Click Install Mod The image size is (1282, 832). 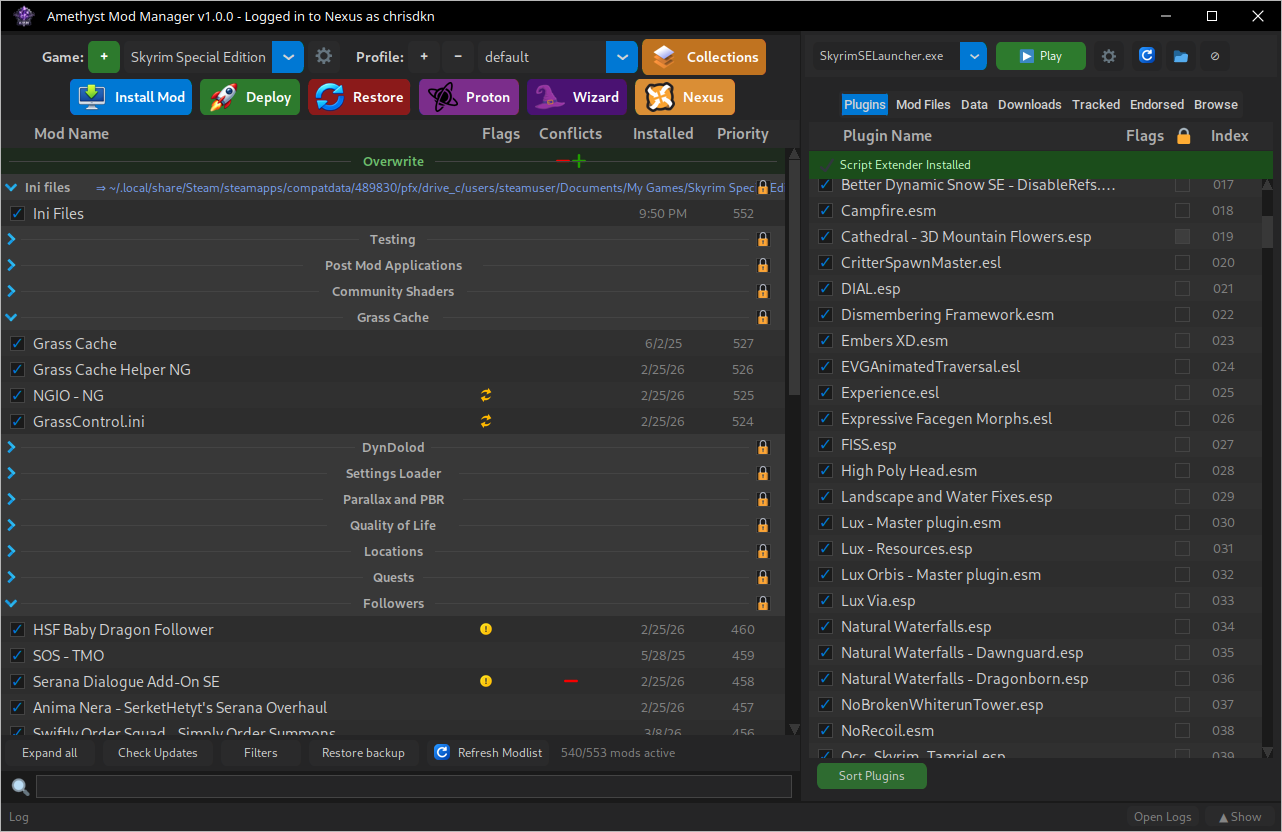click(x=131, y=97)
